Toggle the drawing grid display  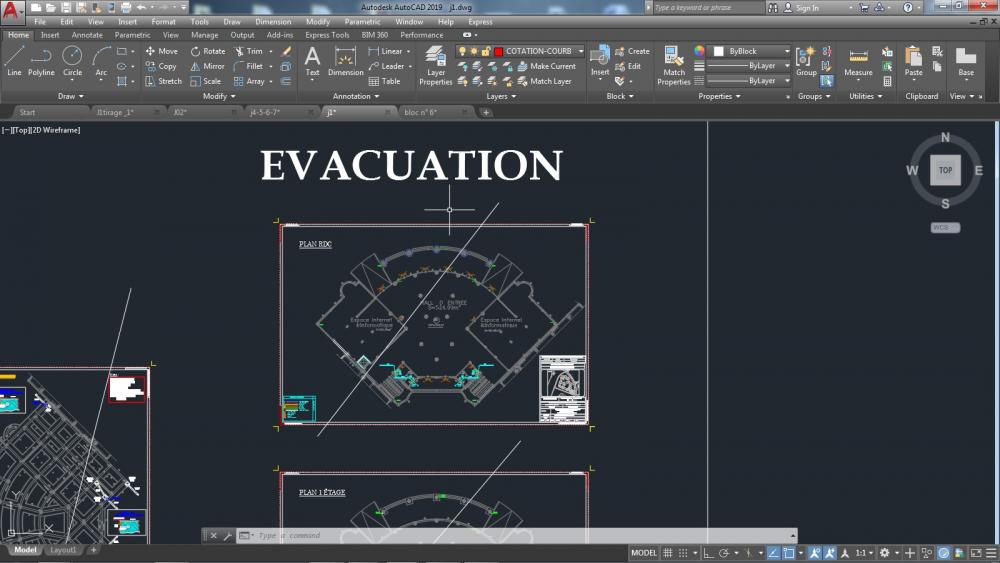tap(668, 553)
